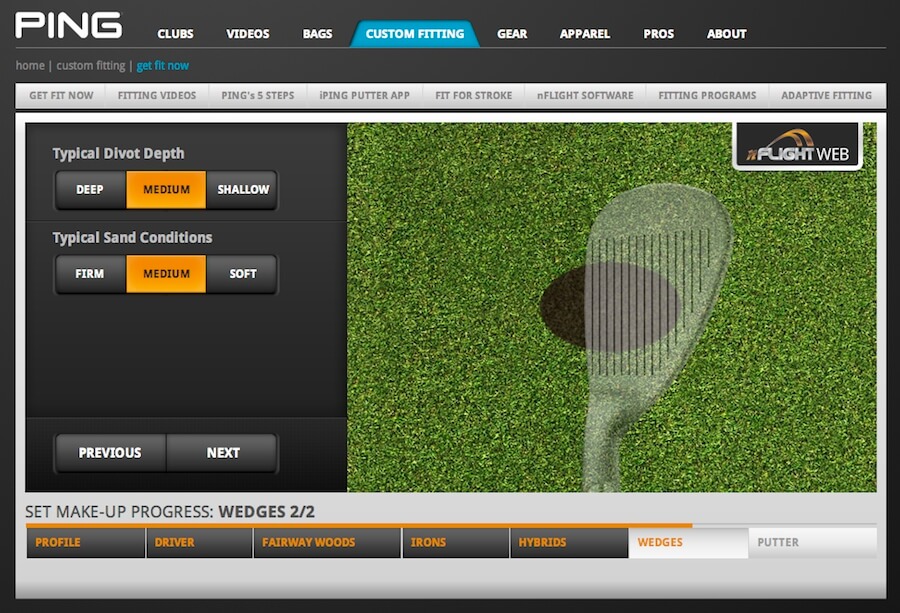Click NEXT to continue fitting

tap(222, 452)
